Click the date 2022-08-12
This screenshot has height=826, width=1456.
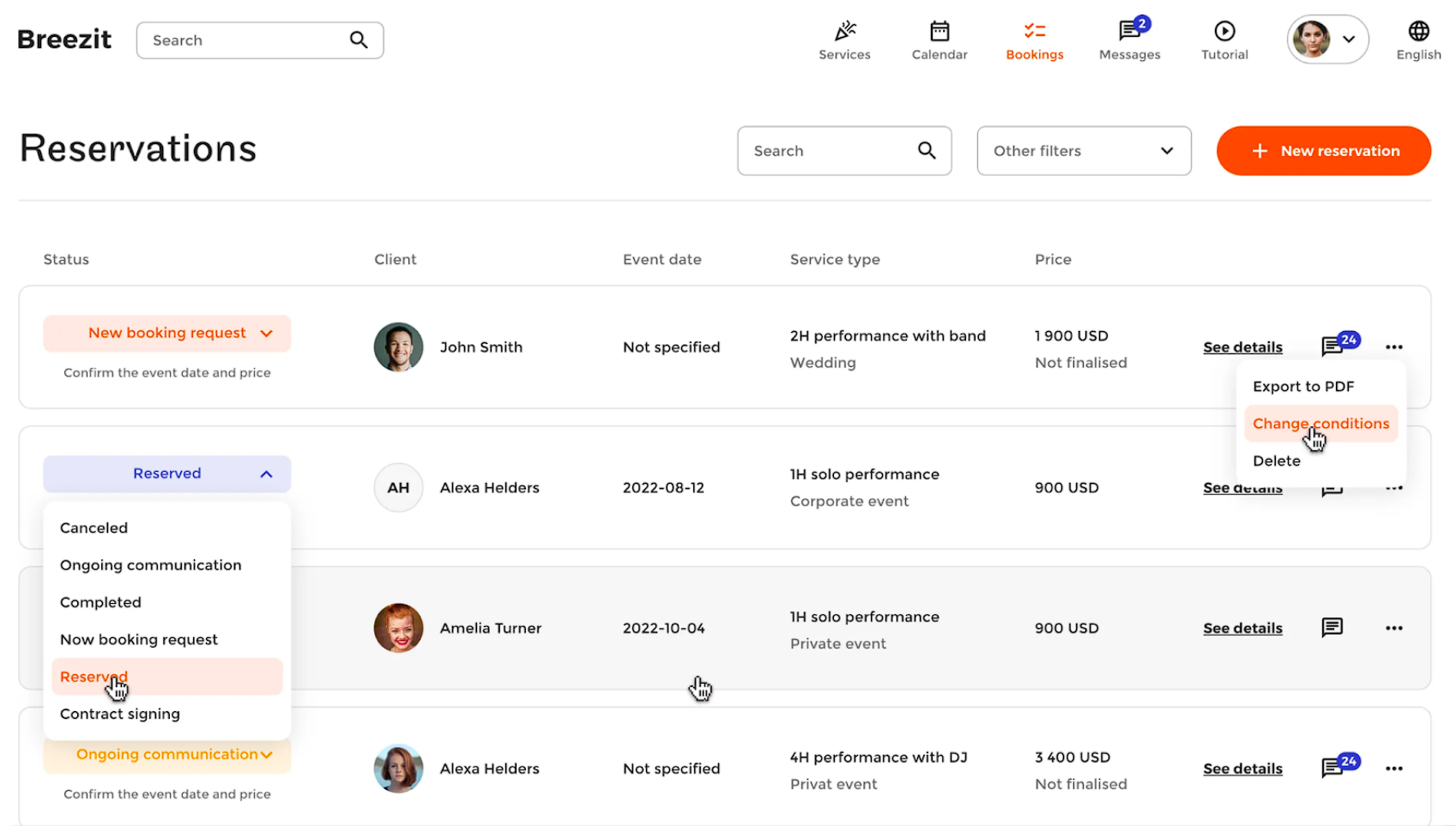point(663,488)
